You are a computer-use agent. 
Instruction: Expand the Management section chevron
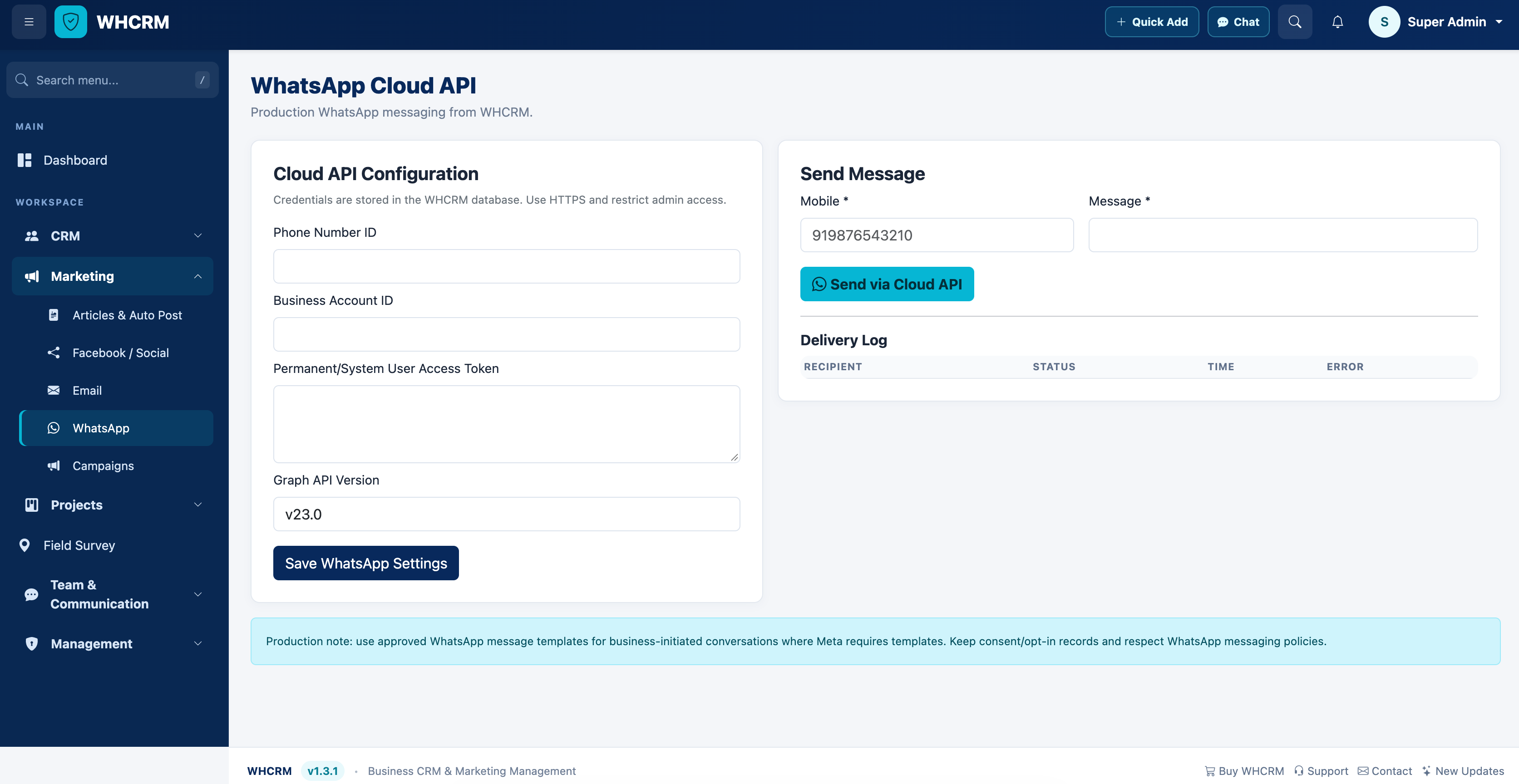point(198,644)
